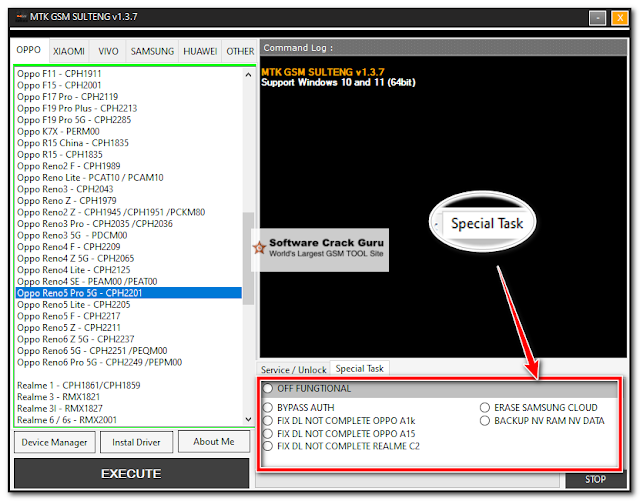Click the EXECUTE button
The width and height of the screenshot is (640, 501).
click(x=131, y=473)
